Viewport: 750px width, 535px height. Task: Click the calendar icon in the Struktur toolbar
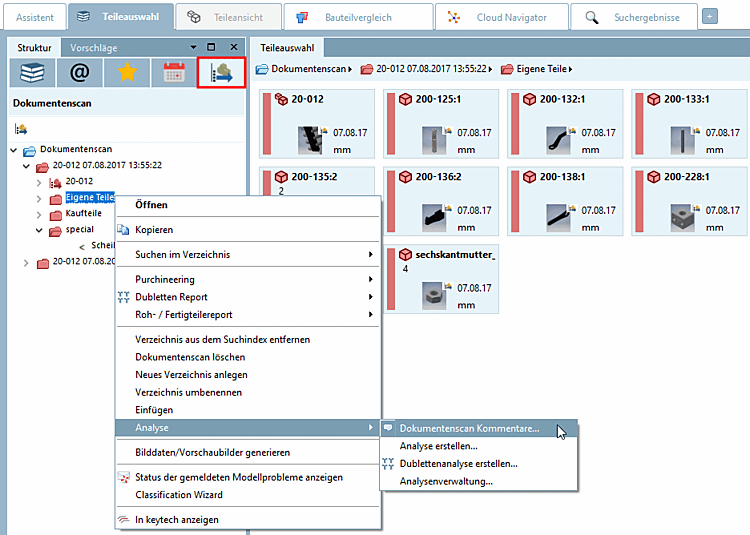(x=174, y=73)
